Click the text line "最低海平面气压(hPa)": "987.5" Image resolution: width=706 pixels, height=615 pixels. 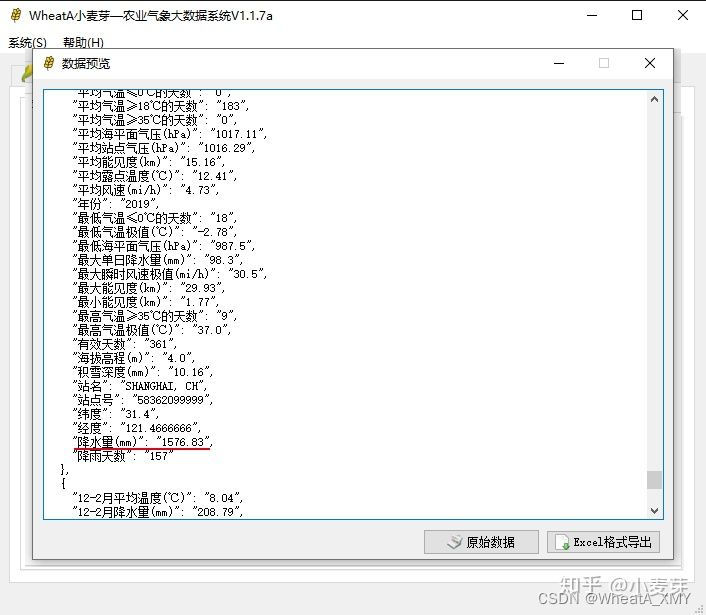pos(164,246)
